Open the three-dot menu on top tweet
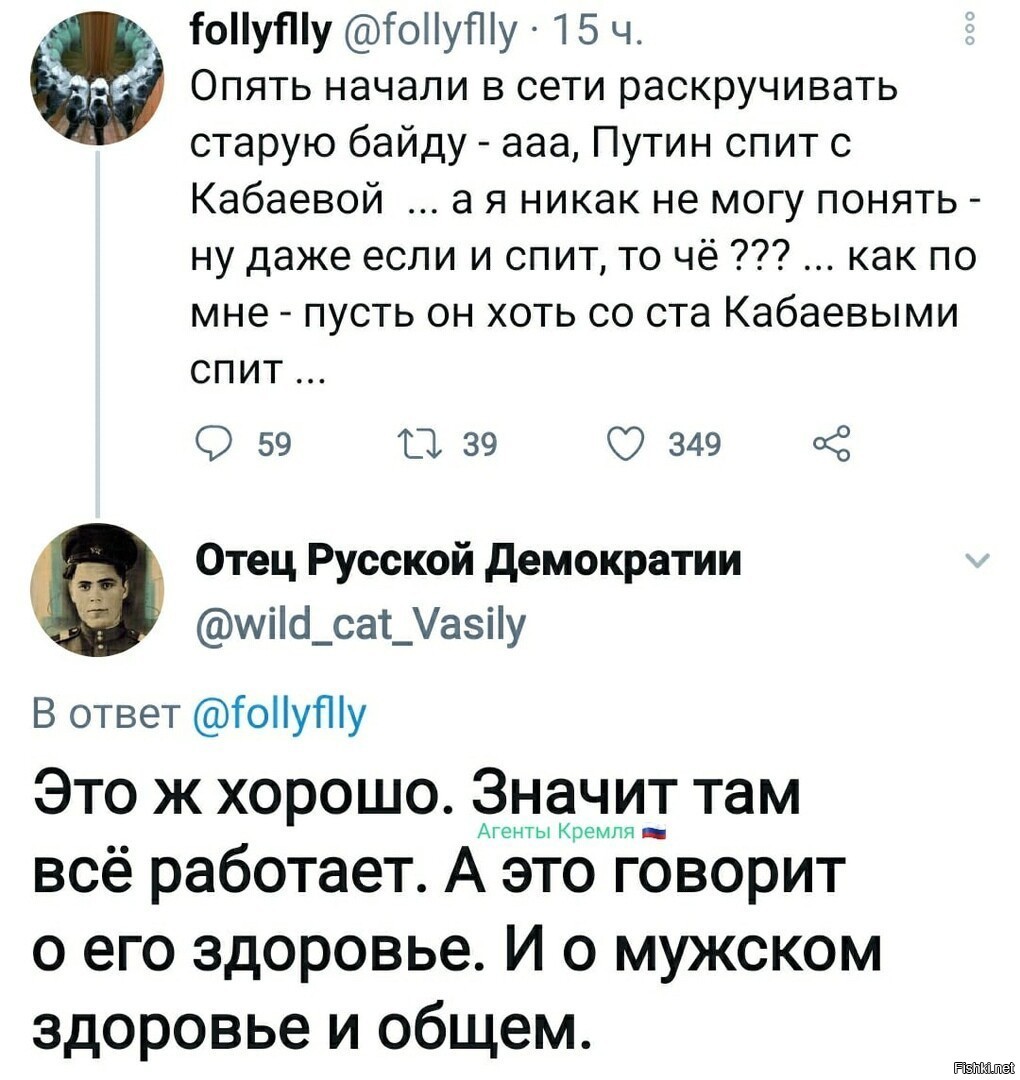This screenshot has height=1080, width=1020. (x=969, y=29)
